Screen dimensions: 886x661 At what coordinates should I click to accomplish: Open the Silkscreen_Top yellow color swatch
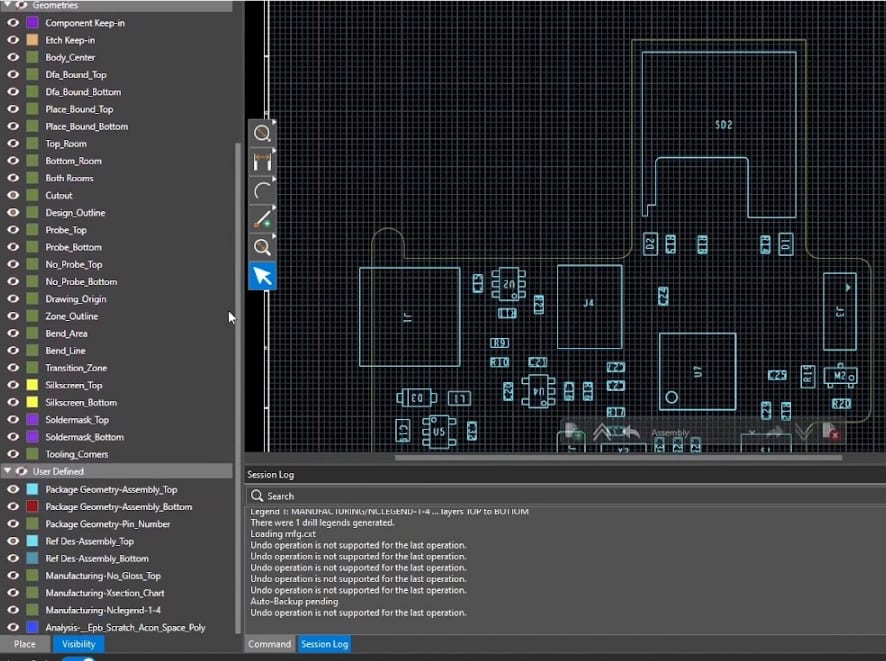[33, 385]
